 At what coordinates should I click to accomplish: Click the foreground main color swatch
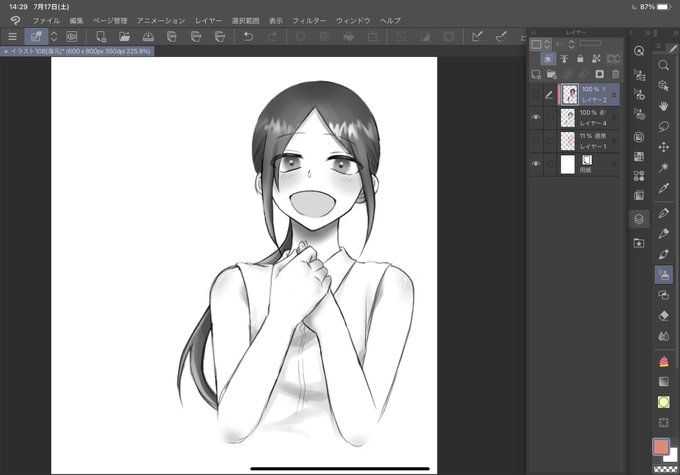(x=661, y=447)
